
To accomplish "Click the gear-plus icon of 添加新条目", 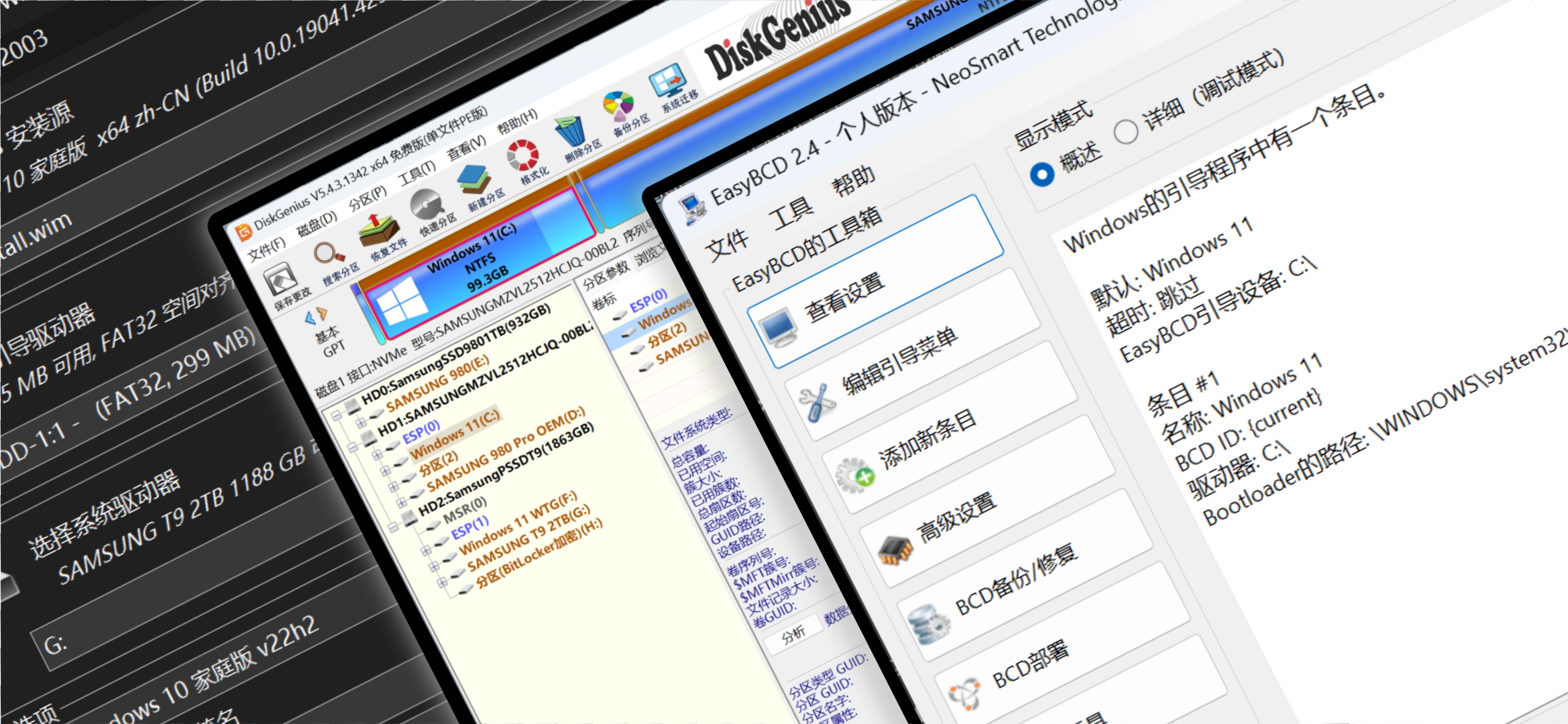I will [854, 475].
